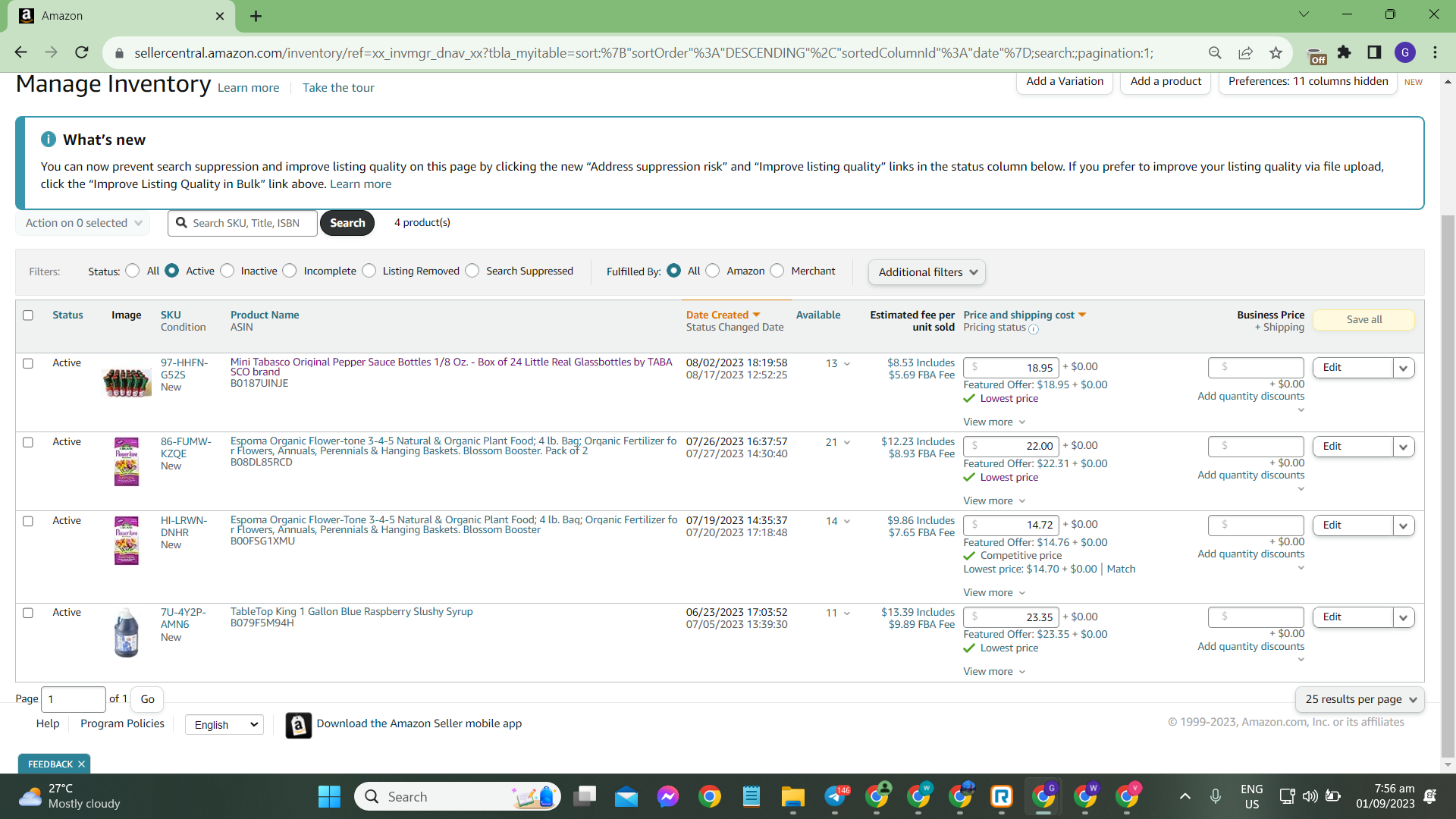
Task: Open the Action on 0 selected dropdown
Action: click(x=83, y=223)
